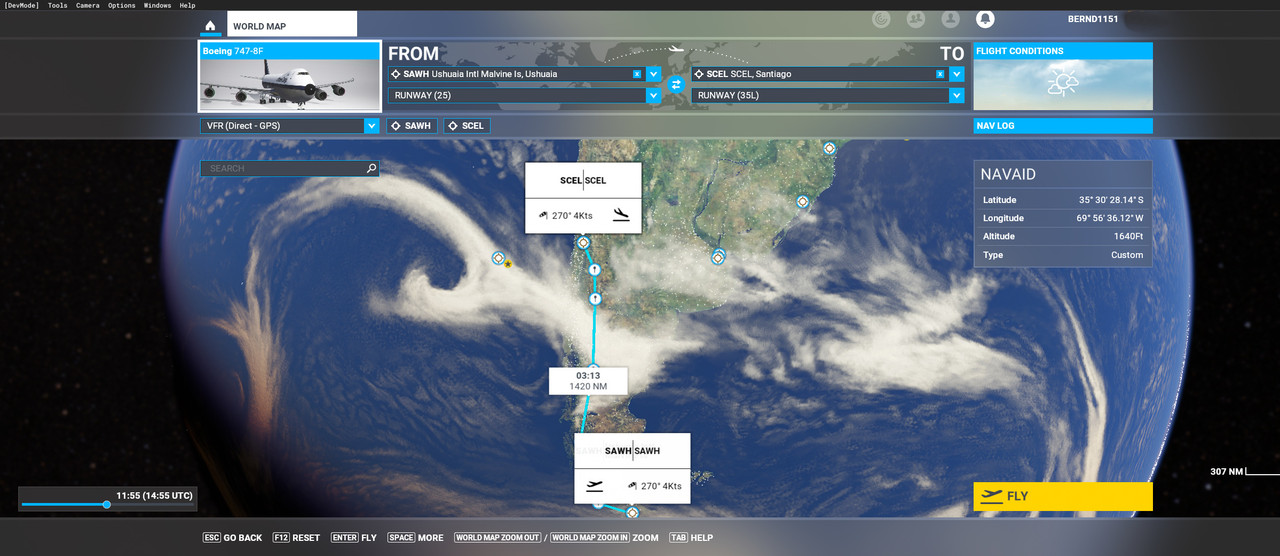Click the 307 NM map scale label
The height and width of the screenshot is (556, 1280).
[1227, 472]
